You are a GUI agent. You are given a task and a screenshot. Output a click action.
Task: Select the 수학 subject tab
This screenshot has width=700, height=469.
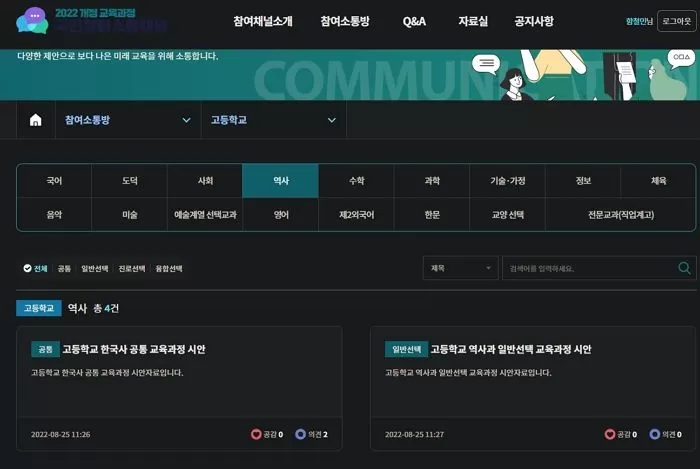[356, 181]
